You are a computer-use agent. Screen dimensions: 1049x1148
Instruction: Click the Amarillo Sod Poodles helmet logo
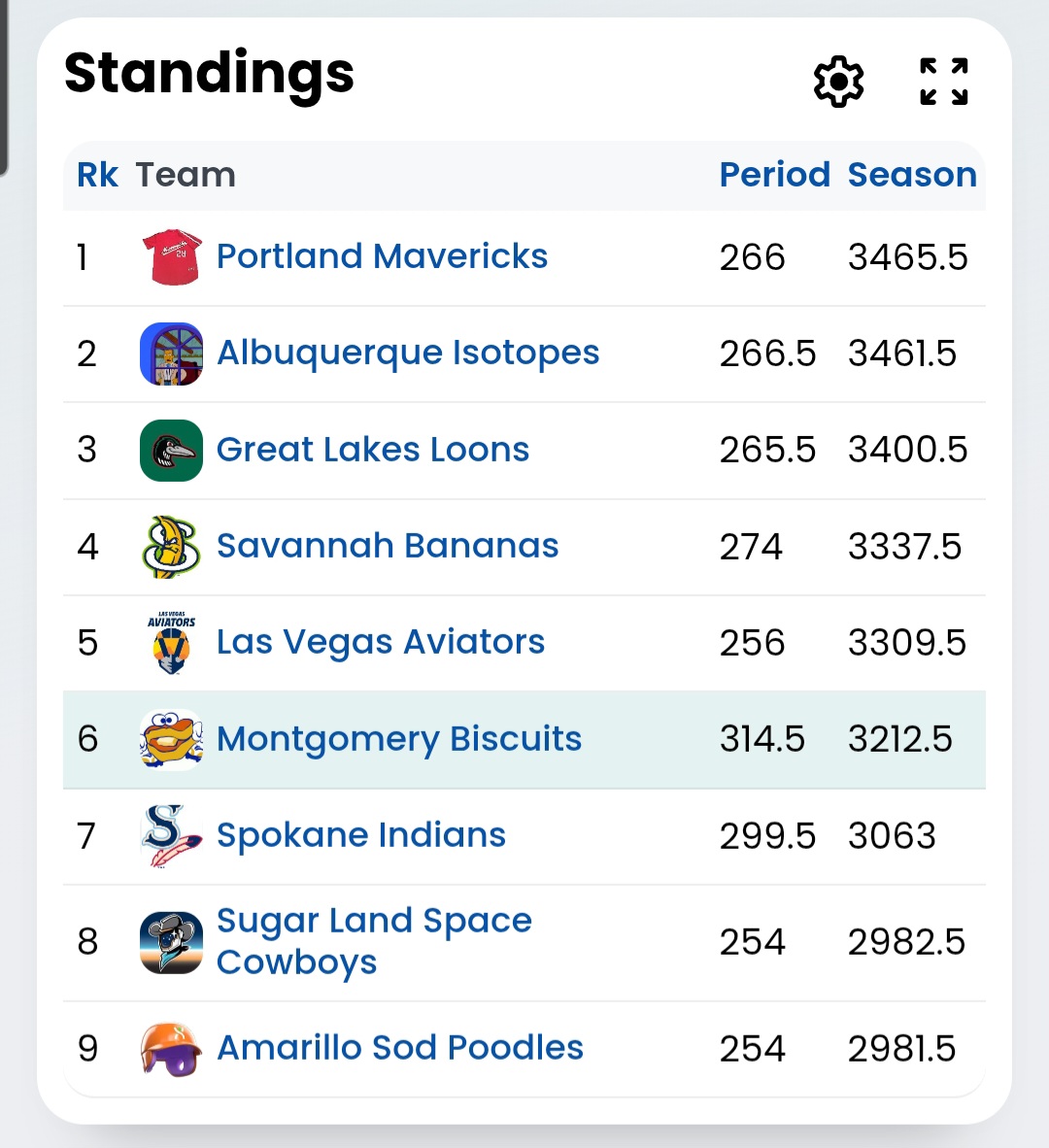[171, 1049]
